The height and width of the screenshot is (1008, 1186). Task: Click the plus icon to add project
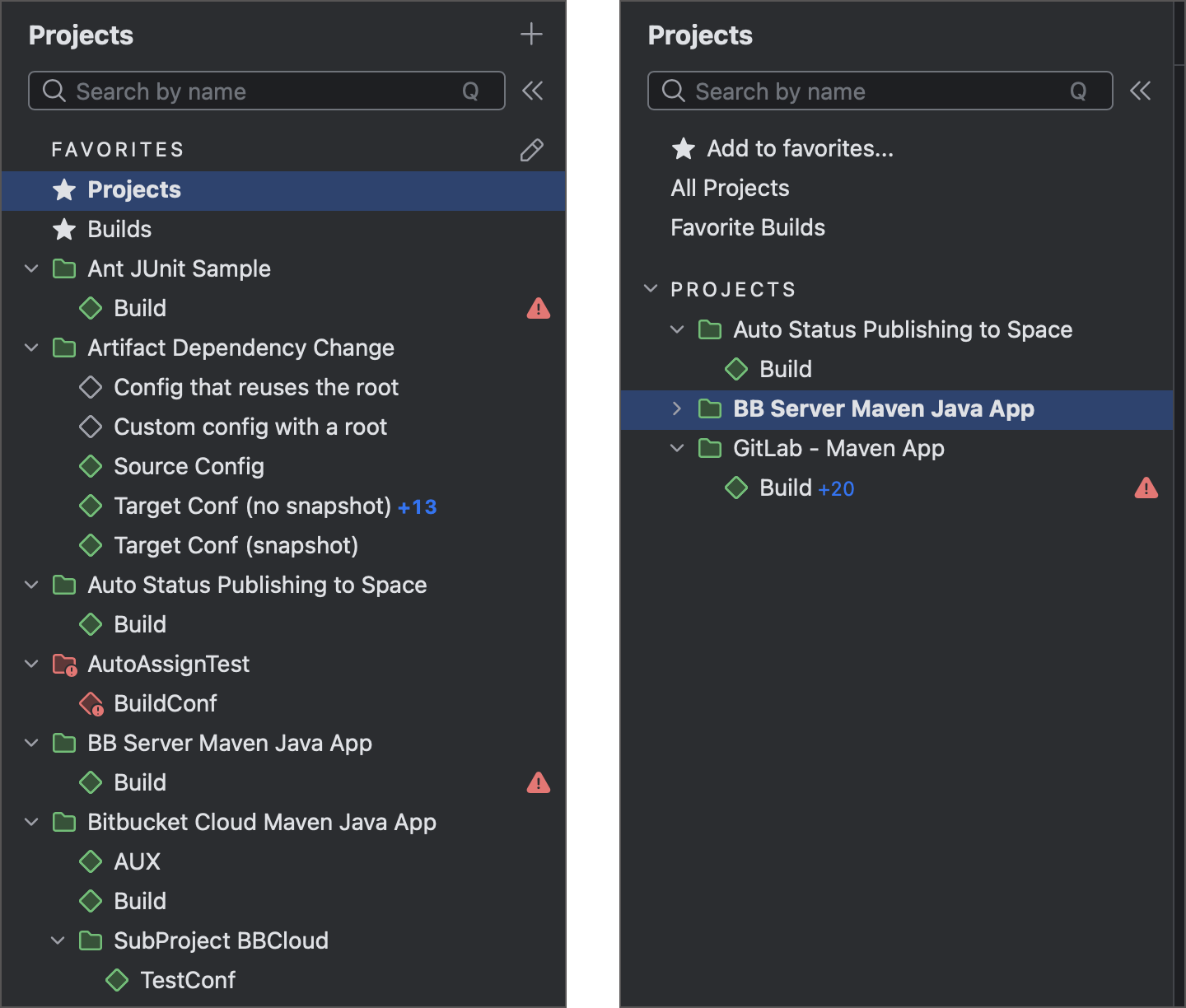[531, 35]
